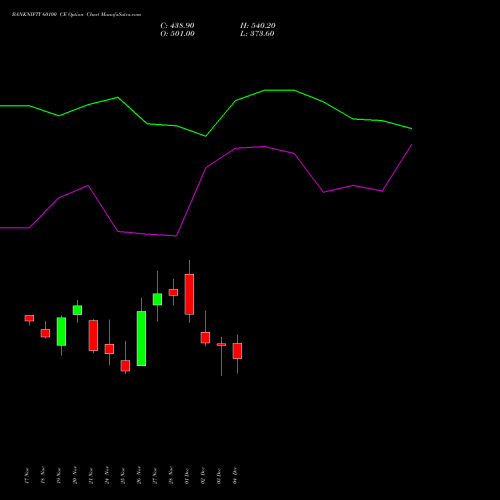Click the 28 Nov date label
The height and width of the screenshot is (500, 500).
pyautogui.click(x=171, y=475)
